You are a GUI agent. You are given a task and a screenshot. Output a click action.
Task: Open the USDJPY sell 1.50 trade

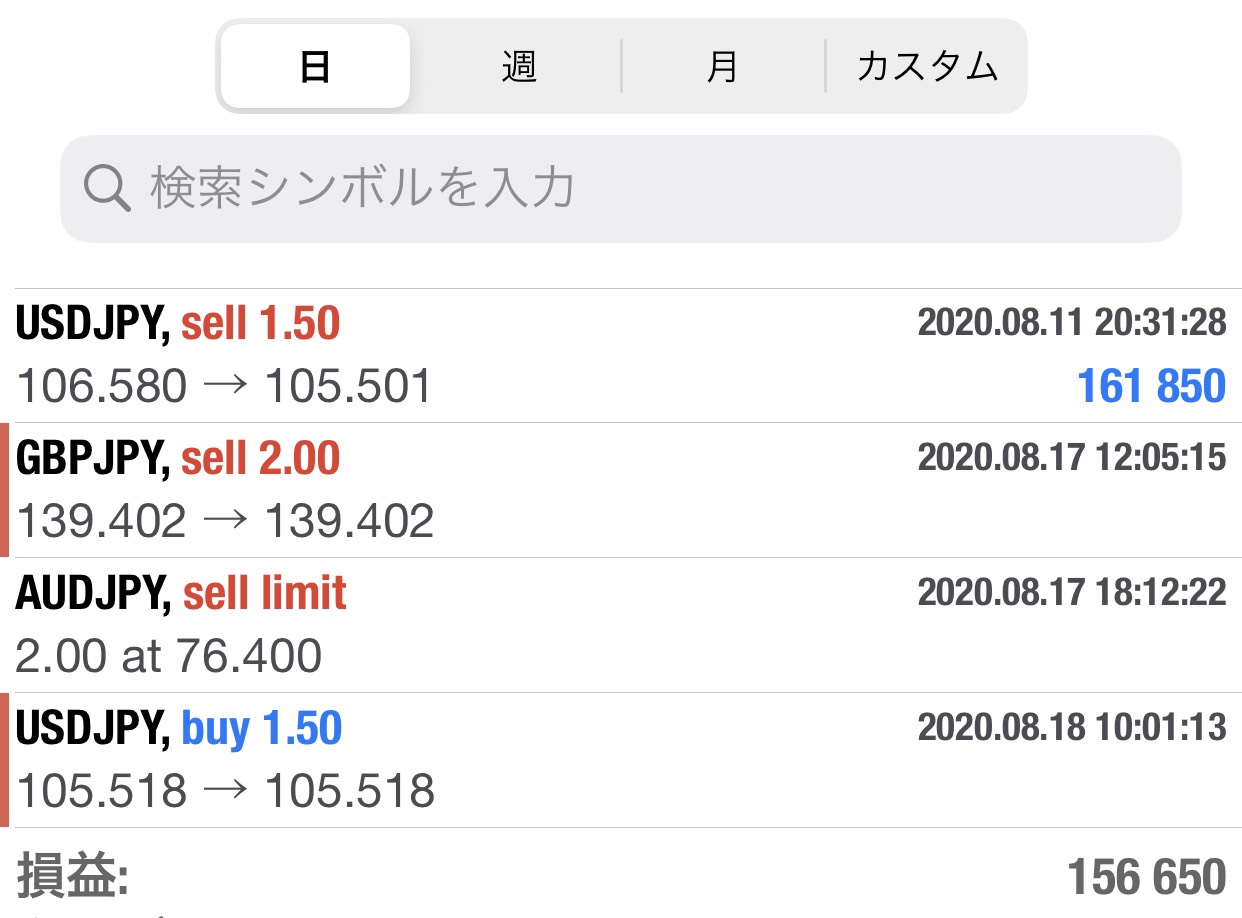[178, 323]
